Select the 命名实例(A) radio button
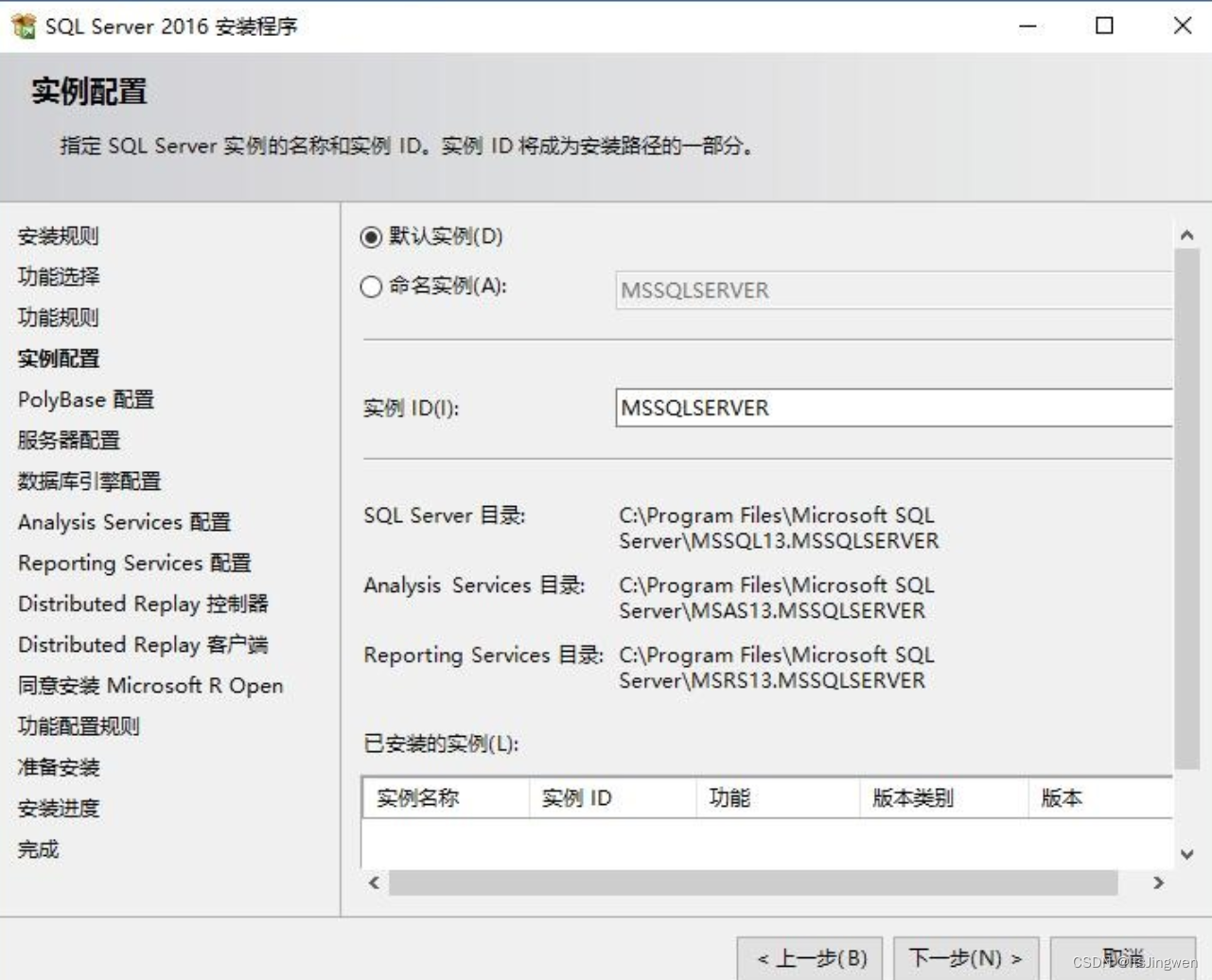Image resolution: width=1212 pixels, height=980 pixels. tap(371, 287)
